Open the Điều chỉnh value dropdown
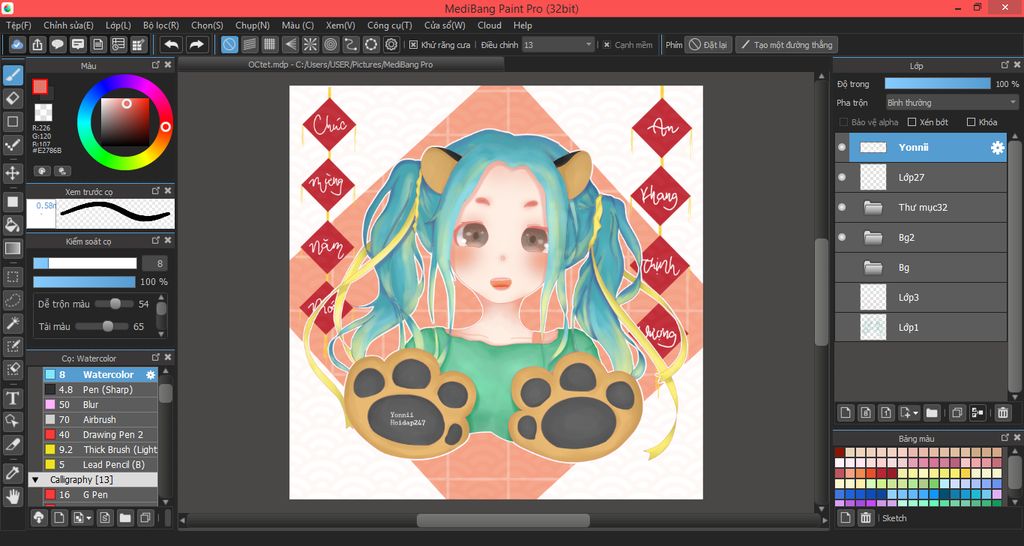 [558, 45]
